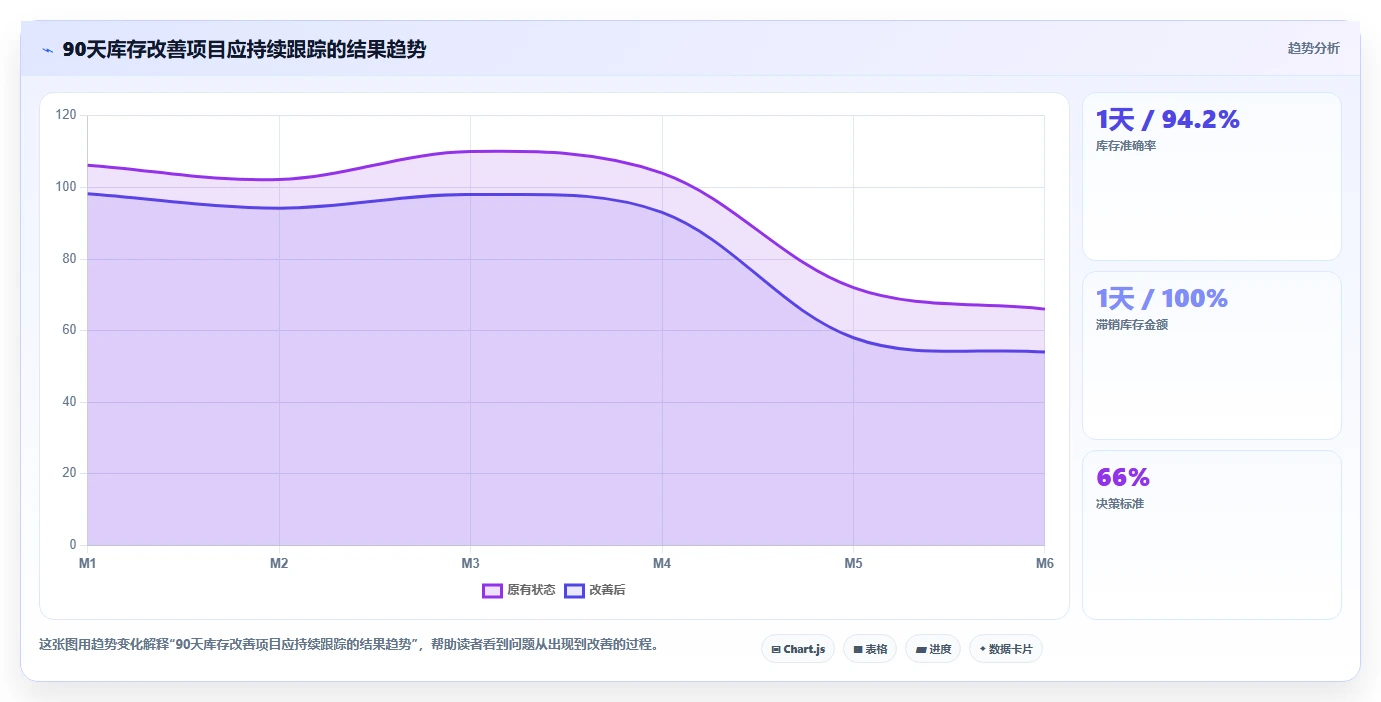Screen dimensions: 1381x702
Task: Click the M6 x-axis label
Action: (x=1044, y=563)
